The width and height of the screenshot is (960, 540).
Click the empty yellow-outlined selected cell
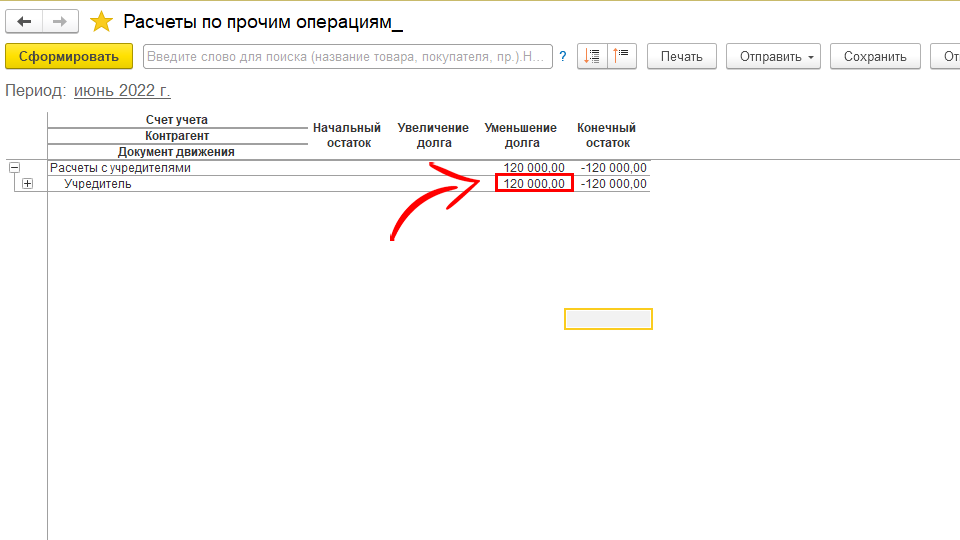(608, 319)
